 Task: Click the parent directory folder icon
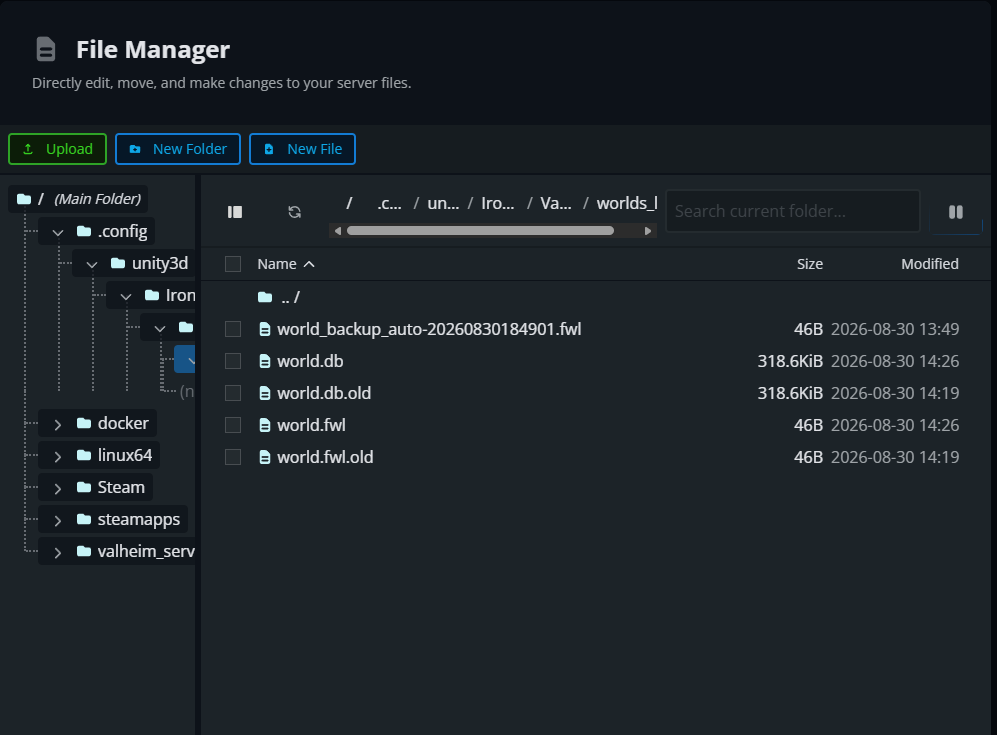click(265, 297)
